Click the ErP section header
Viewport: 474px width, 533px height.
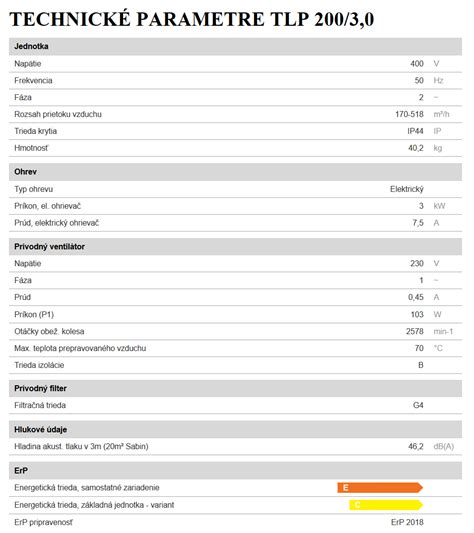pyautogui.click(x=235, y=471)
